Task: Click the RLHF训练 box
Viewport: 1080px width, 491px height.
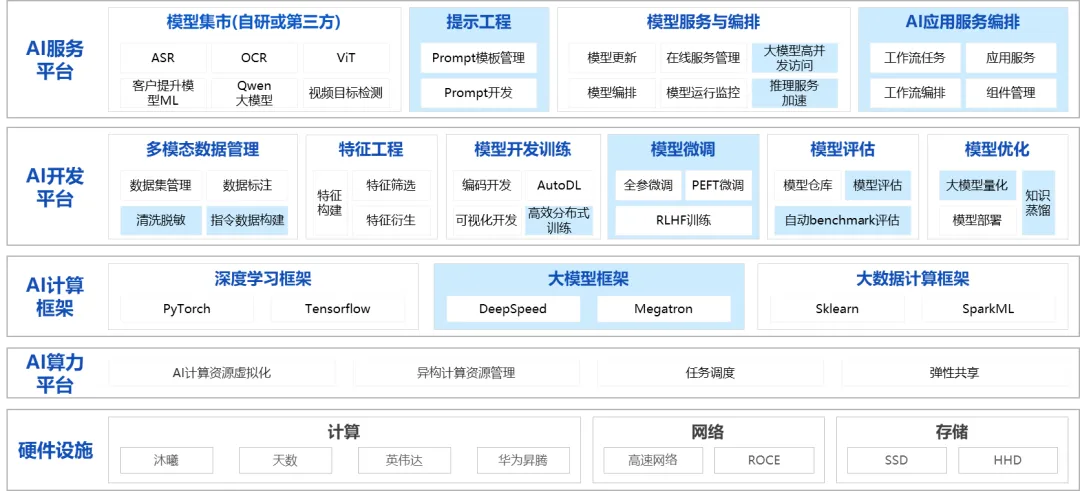Action: (x=683, y=220)
